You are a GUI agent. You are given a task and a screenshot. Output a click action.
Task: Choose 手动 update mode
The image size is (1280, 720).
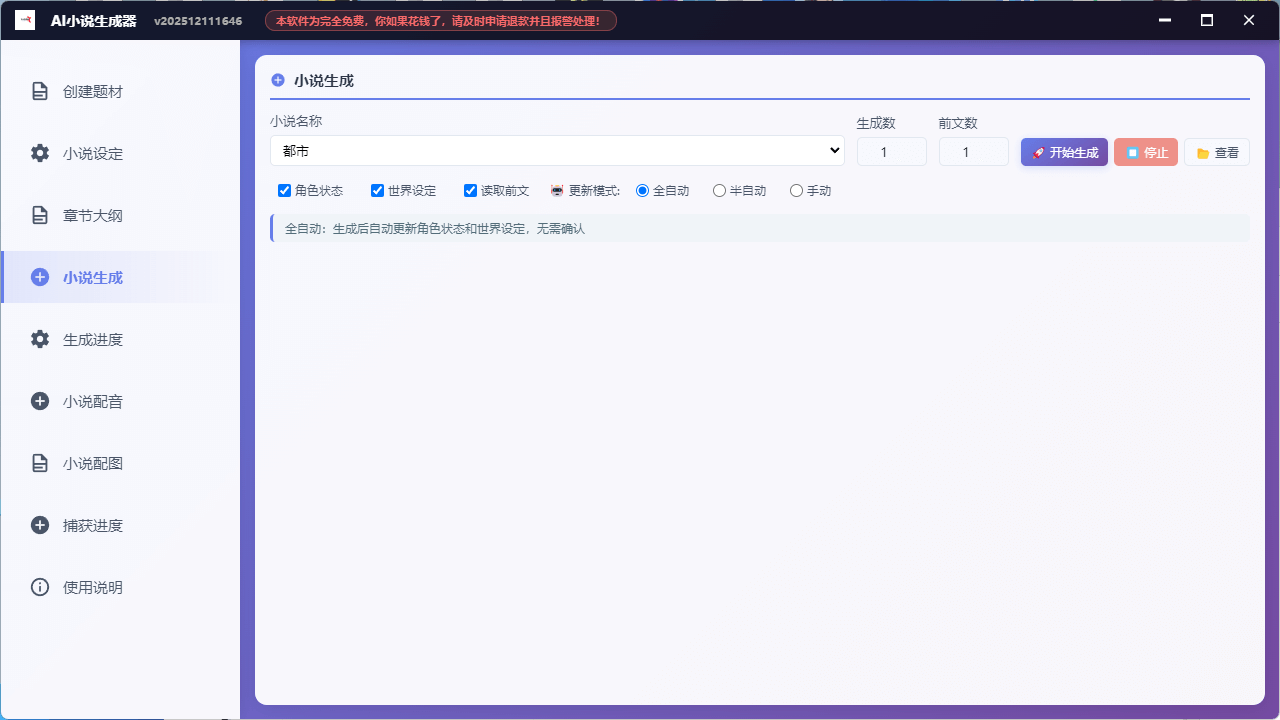795,190
